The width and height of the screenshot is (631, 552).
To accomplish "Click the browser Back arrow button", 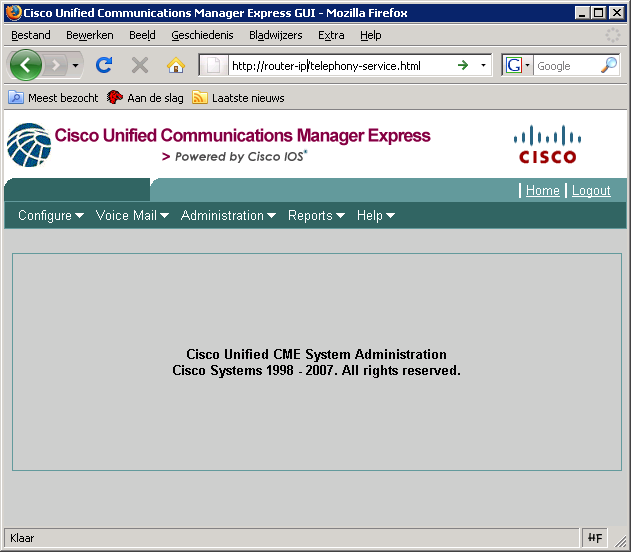I will (27, 65).
